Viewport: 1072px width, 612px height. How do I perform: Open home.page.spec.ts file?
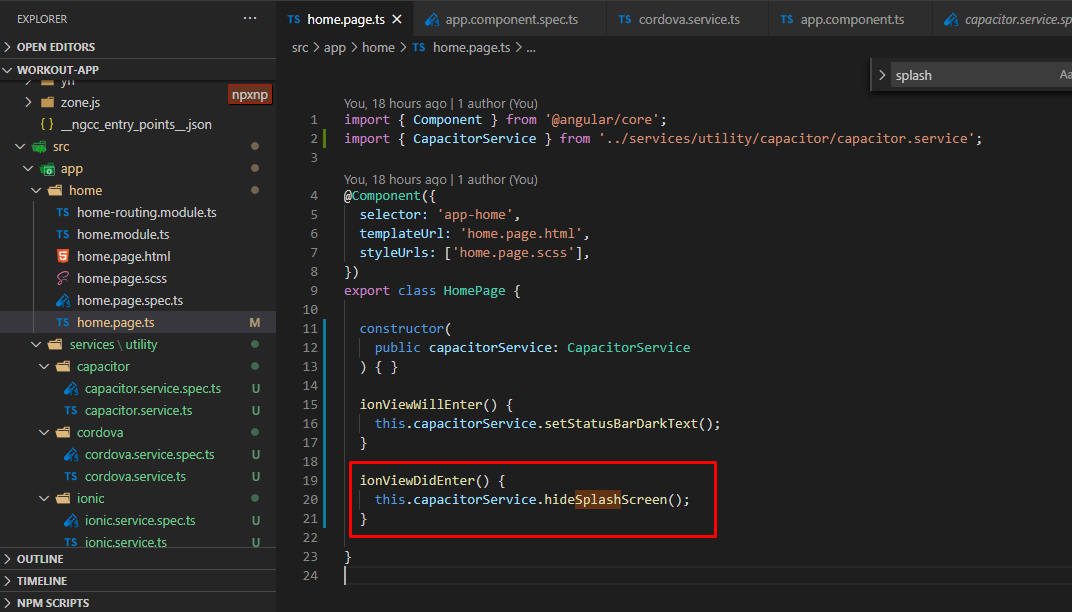point(130,300)
